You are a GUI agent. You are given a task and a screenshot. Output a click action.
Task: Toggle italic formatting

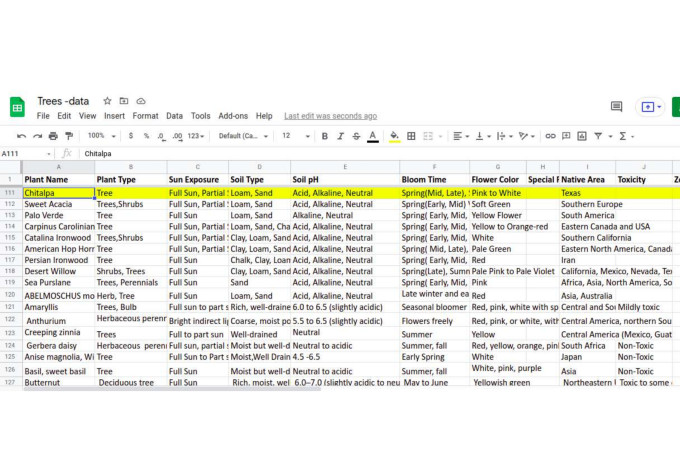(x=340, y=136)
